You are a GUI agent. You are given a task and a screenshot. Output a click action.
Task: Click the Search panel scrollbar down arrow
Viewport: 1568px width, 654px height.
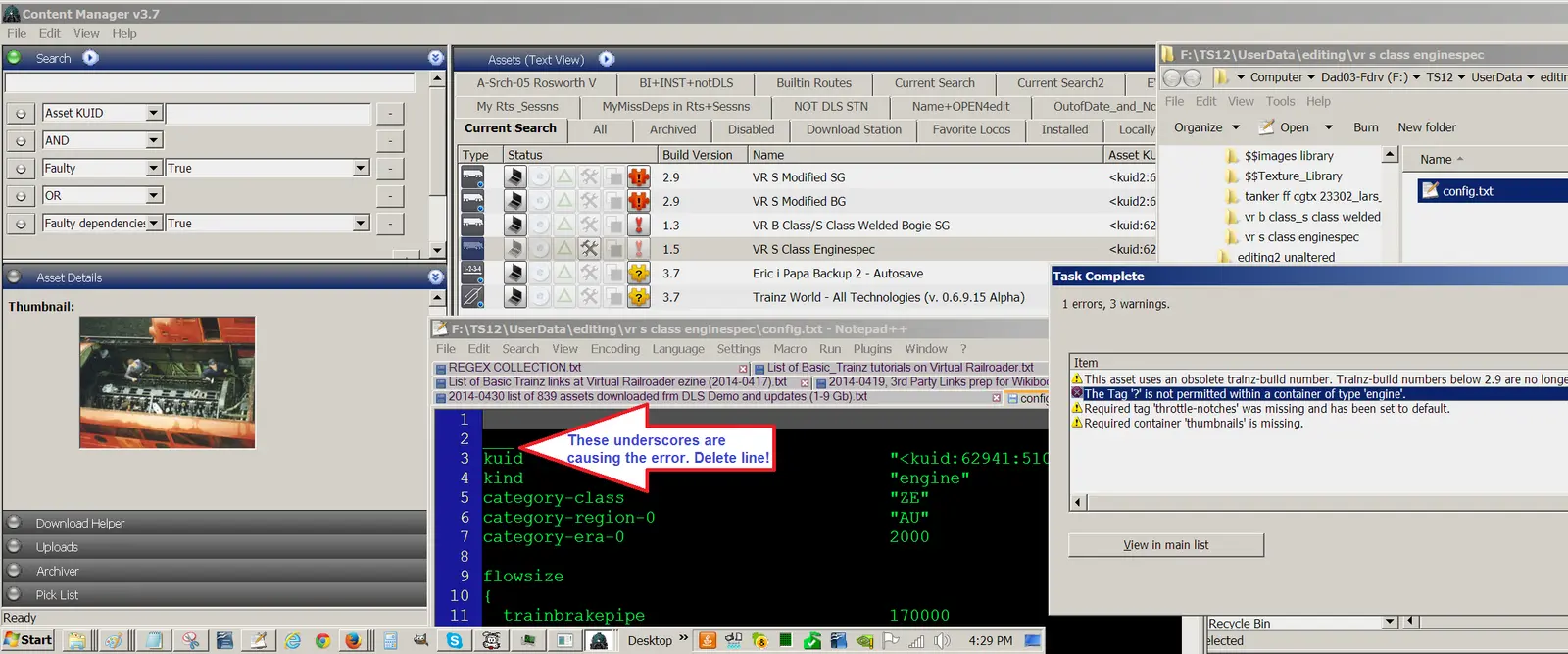437,251
